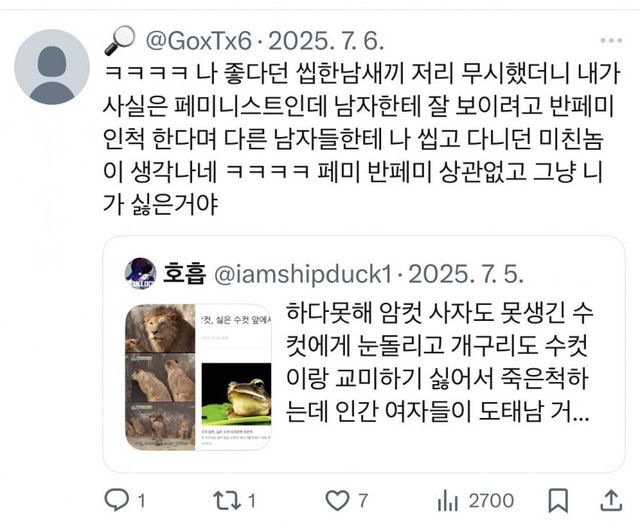Open the quoted 2025. 7. 5. timestamp

466,274
